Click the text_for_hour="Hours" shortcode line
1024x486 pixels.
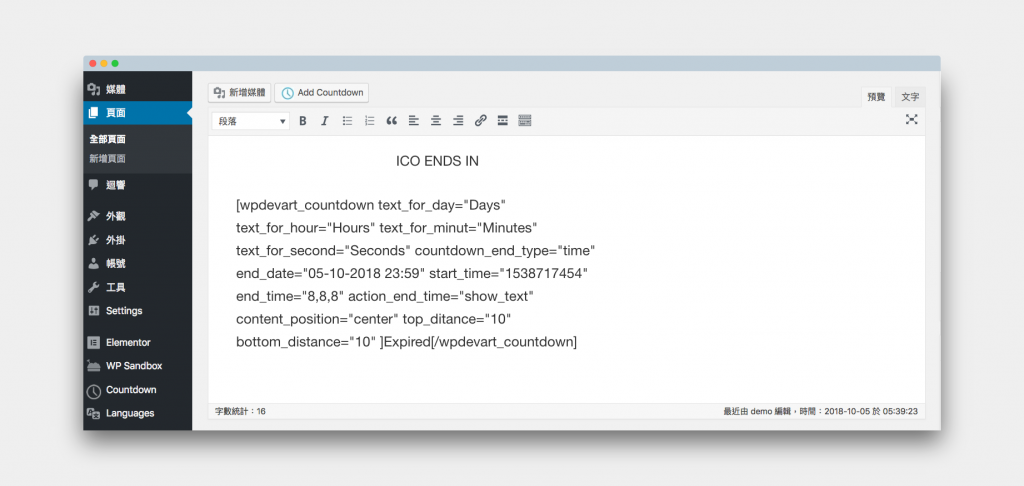click(x=387, y=228)
